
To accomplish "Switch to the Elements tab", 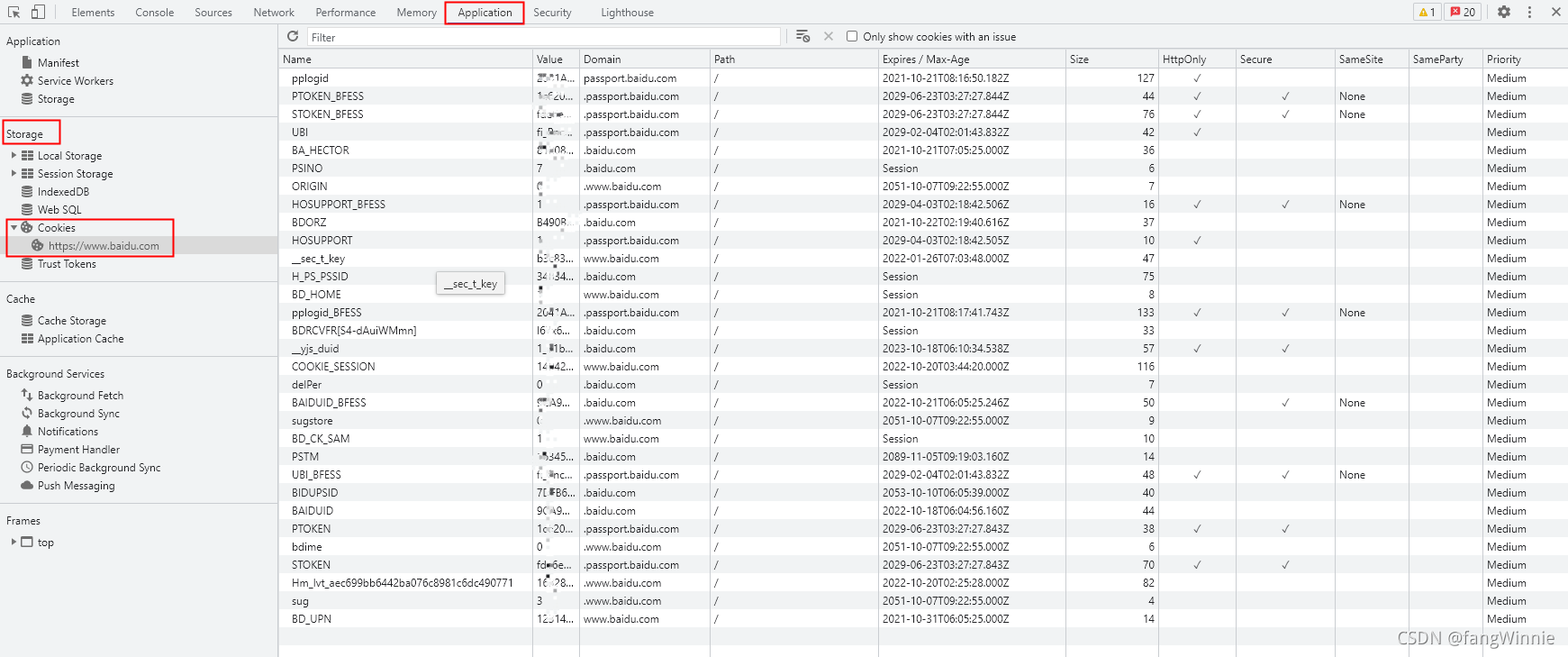I will click(93, 13).
